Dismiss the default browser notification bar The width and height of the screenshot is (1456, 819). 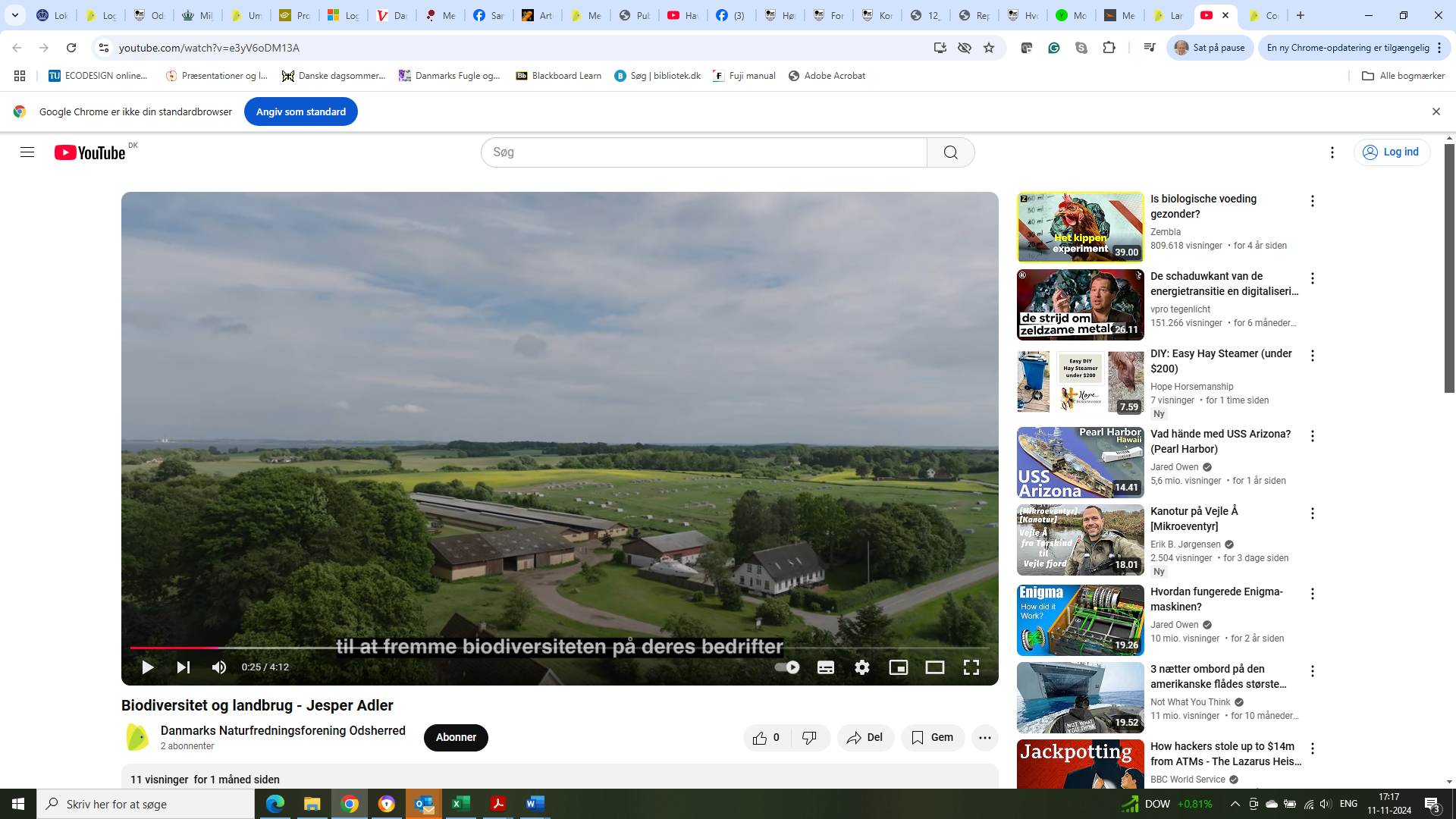pyautogui.click(x=1436, y=111)
